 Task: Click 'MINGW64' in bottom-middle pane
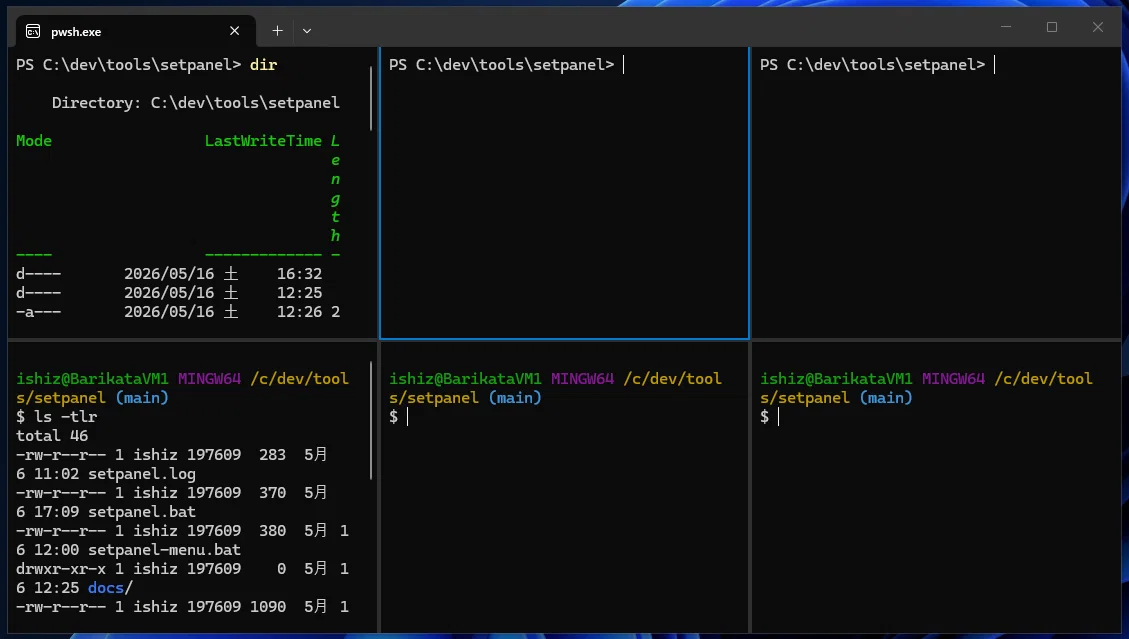click(583, 379)
